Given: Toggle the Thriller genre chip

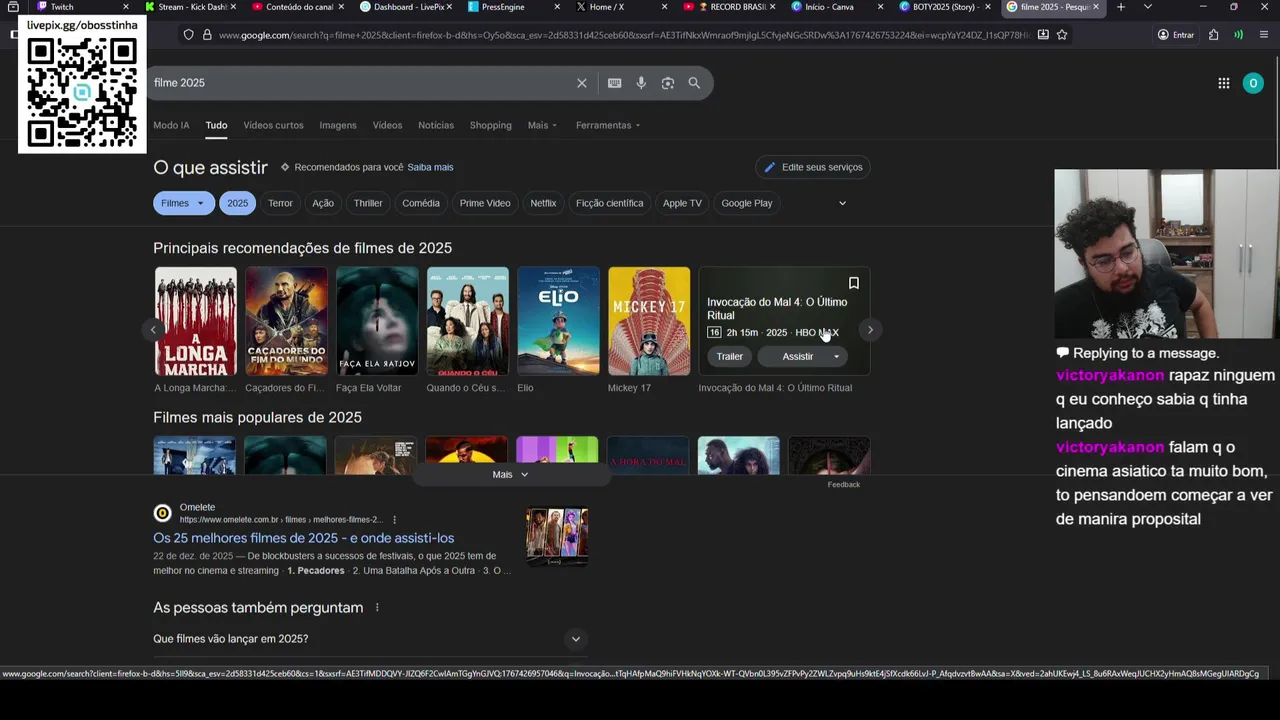Looking at the screenshot, I should coord(368,203).
